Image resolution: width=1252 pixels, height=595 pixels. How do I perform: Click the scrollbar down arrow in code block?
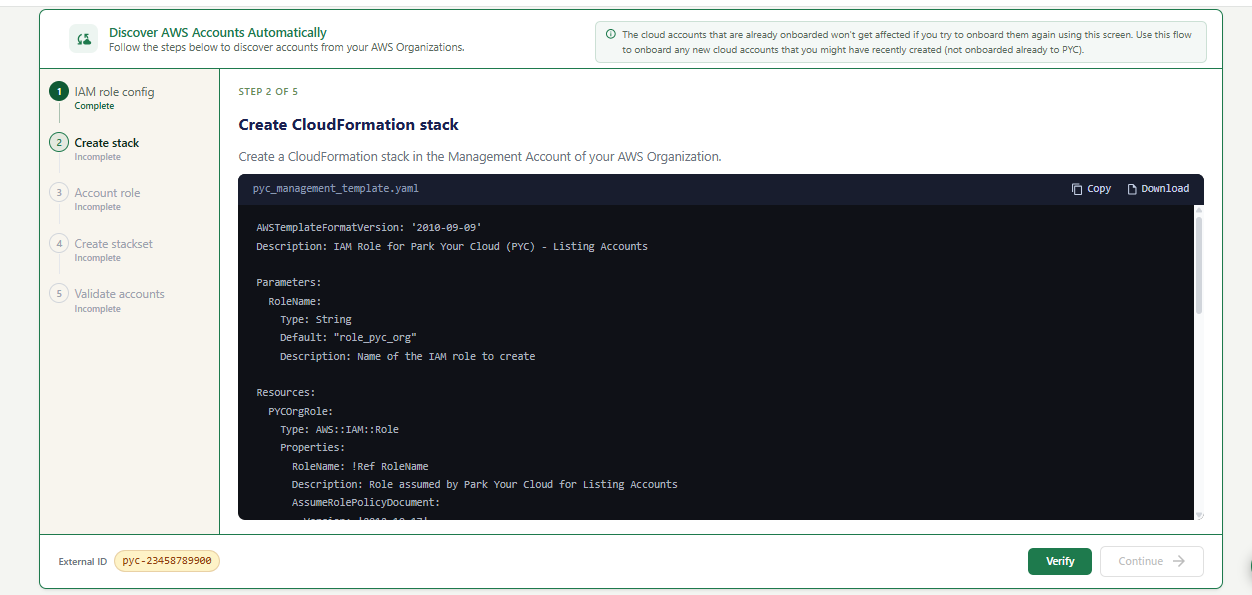[x=1199, y=515]
